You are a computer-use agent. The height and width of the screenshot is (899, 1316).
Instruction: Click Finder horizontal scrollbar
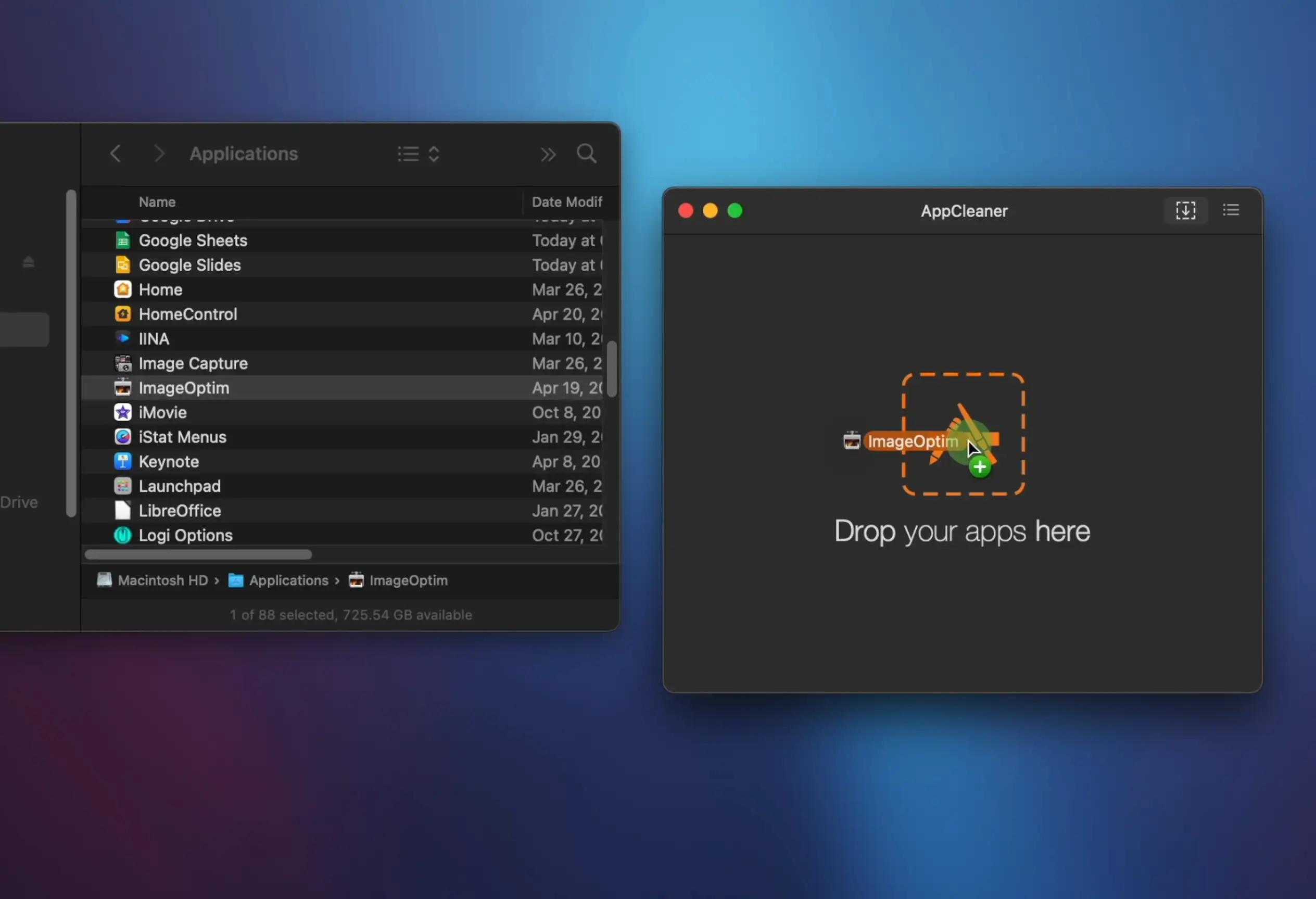[198, 554]
